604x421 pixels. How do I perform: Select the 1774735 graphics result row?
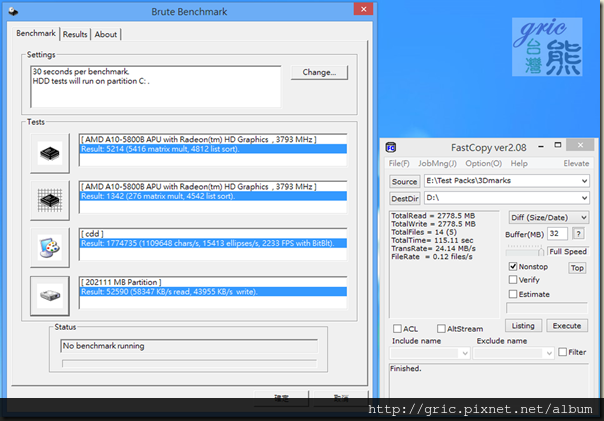click(213, 243)
